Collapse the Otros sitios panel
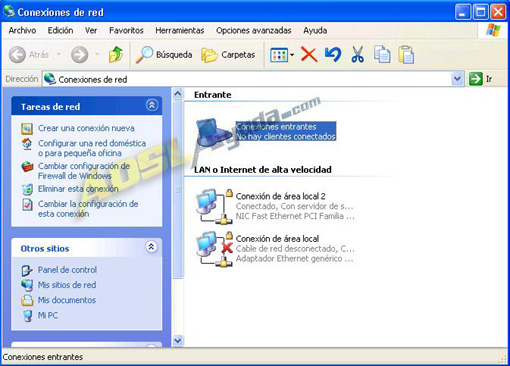 click(151, 247)
